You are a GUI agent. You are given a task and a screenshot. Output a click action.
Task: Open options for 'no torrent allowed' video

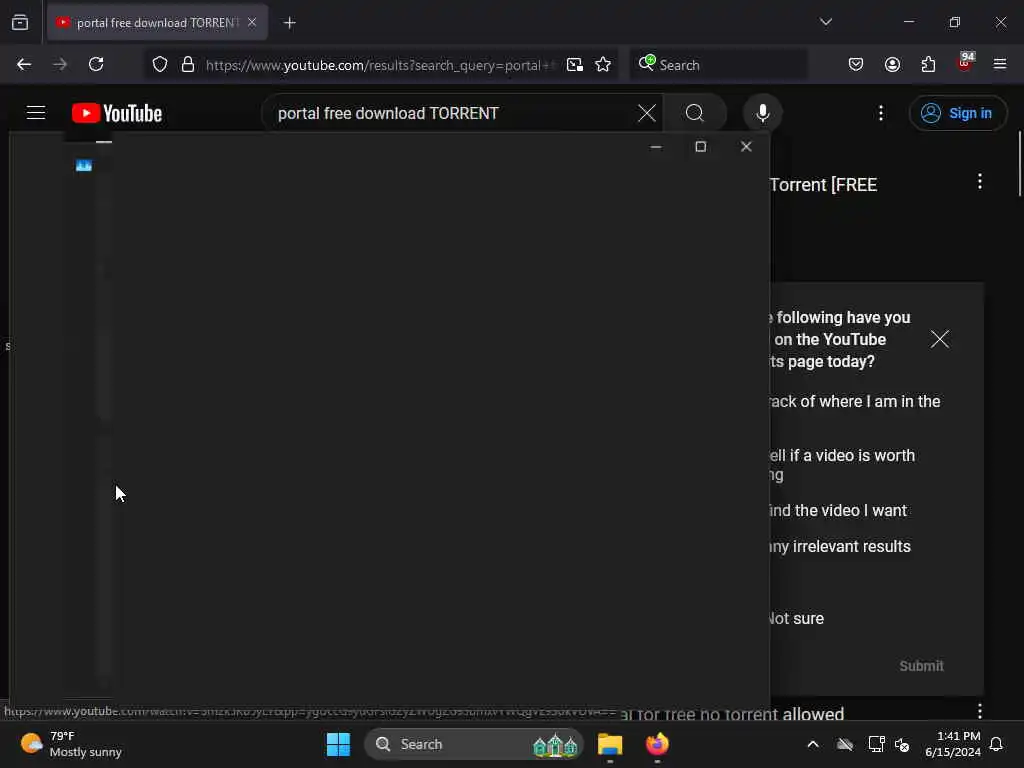coord(980,711)
